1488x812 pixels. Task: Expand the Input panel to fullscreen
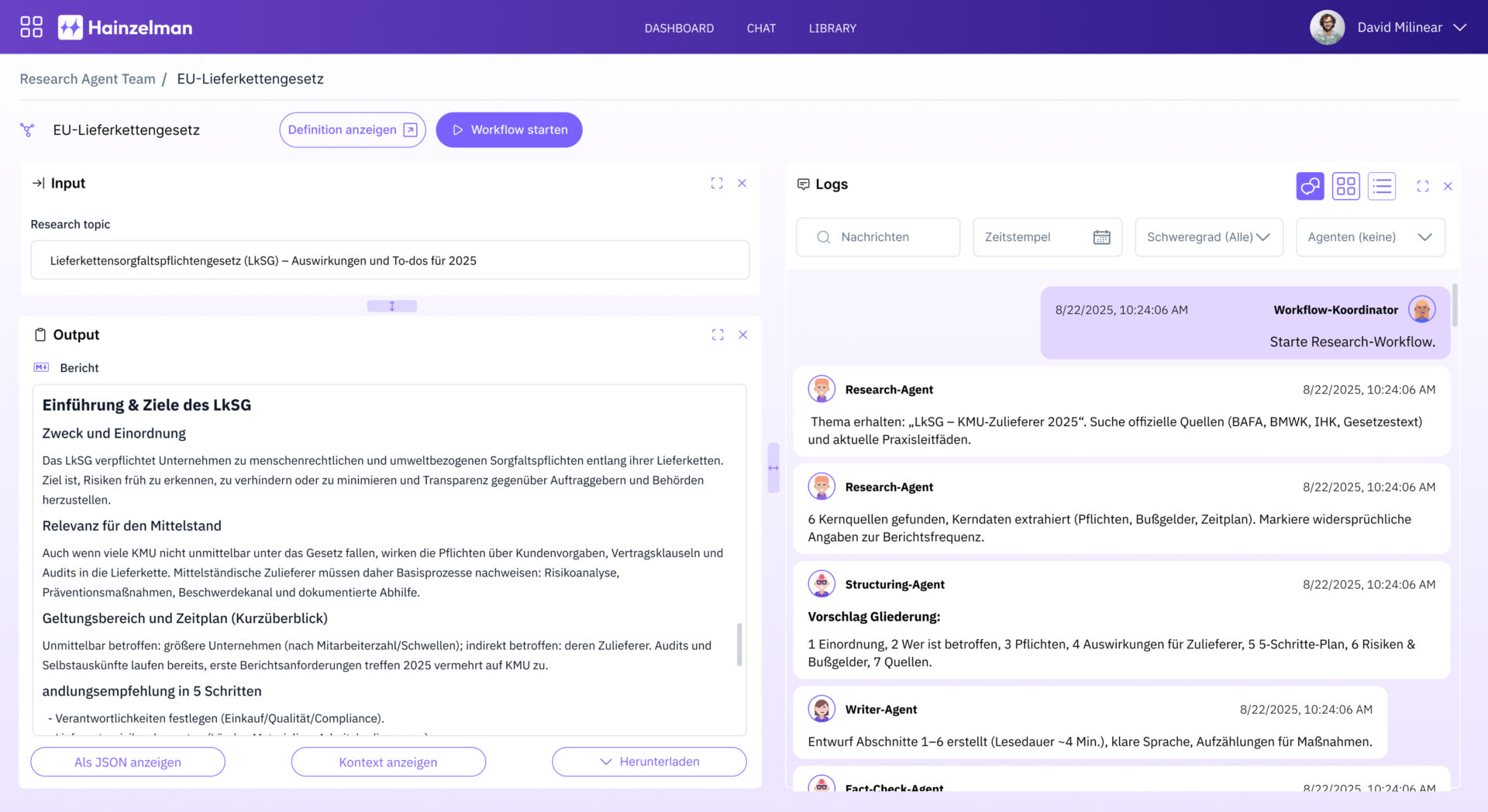click(x=716, y=184)
